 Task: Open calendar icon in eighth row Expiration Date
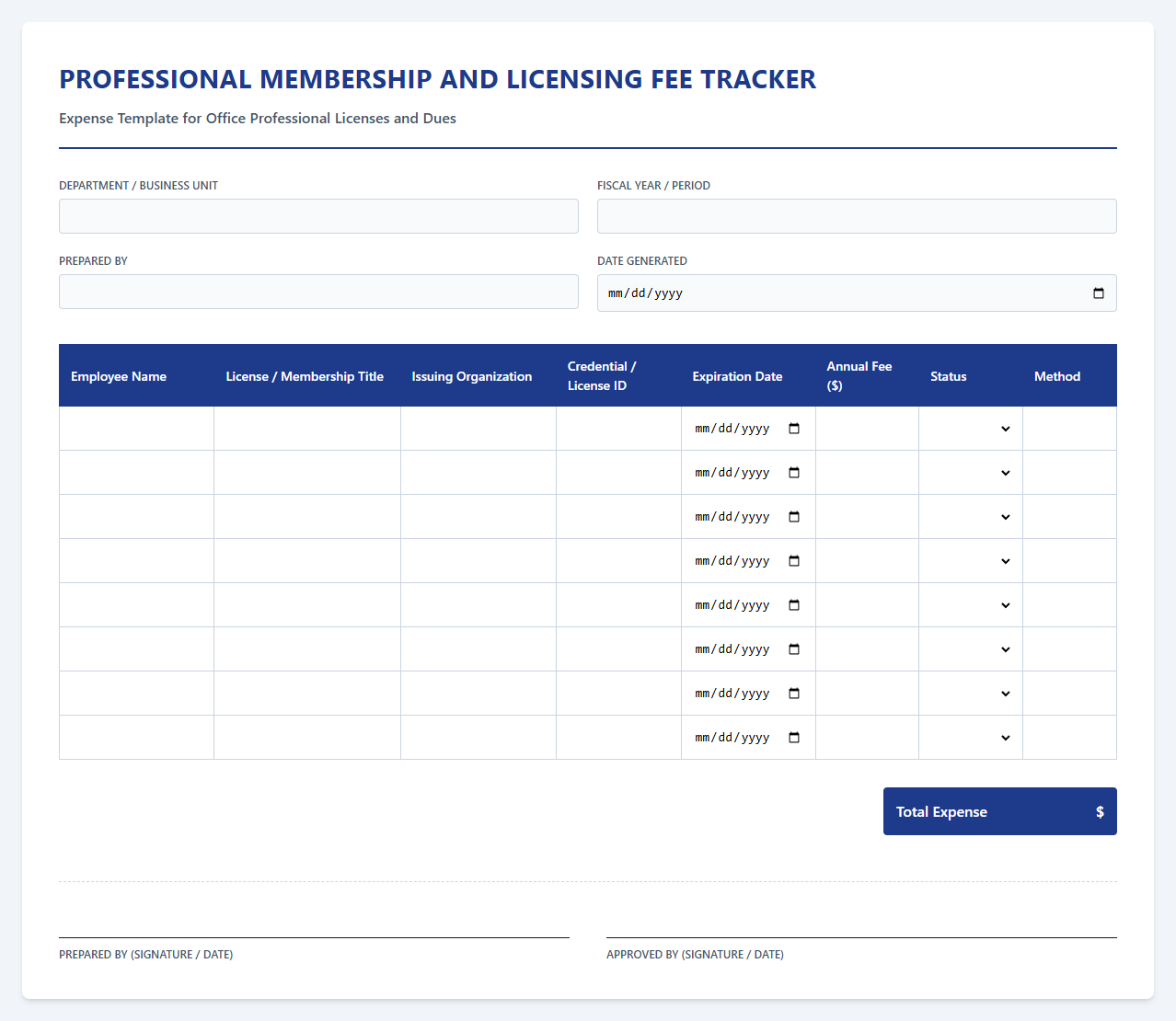pos(795,738)
